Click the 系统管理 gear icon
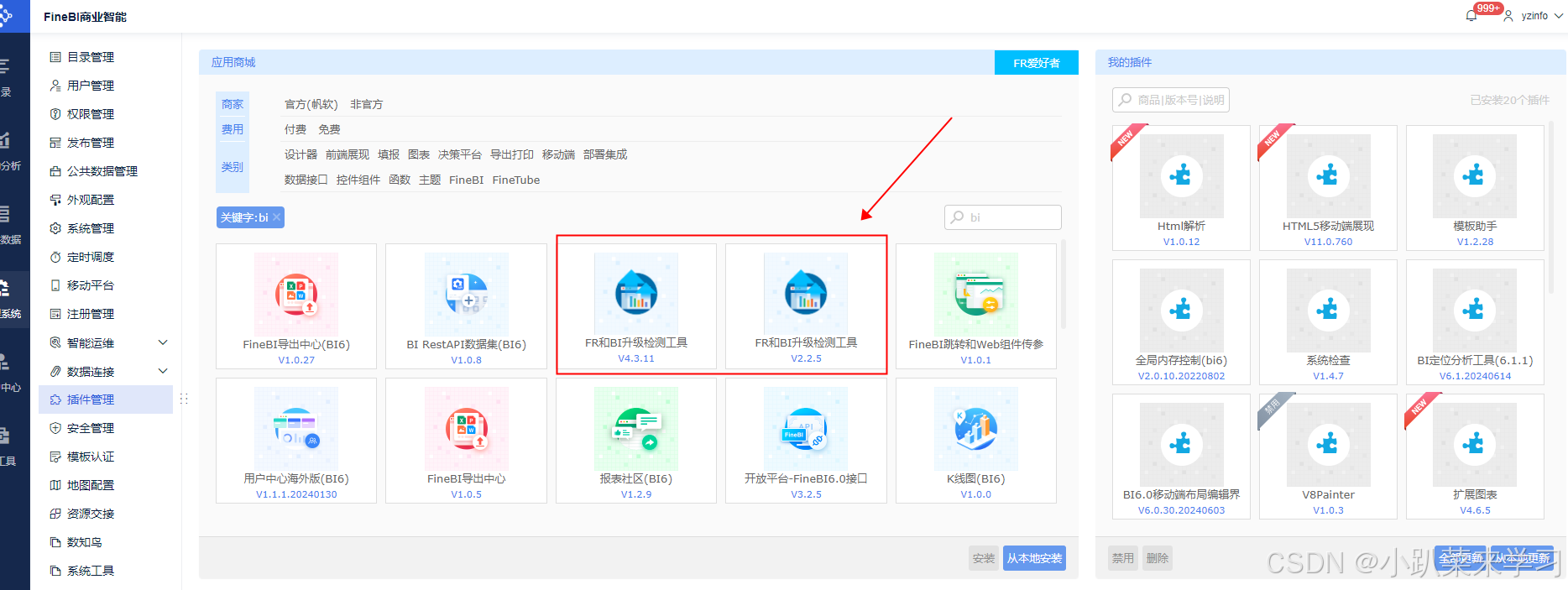Image resolution: width=1568 pixels, height=590 pixels. [x=55, y=228]
